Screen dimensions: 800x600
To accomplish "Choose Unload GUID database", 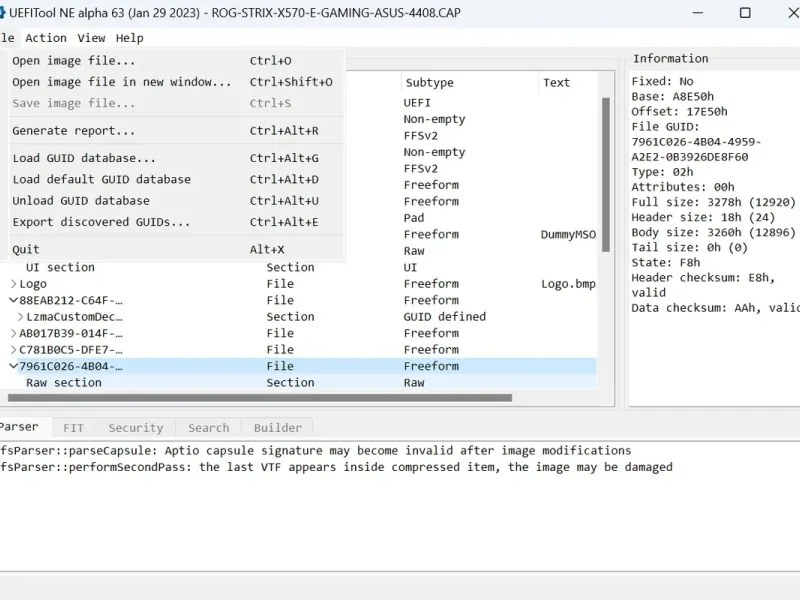I will (177, 201).
